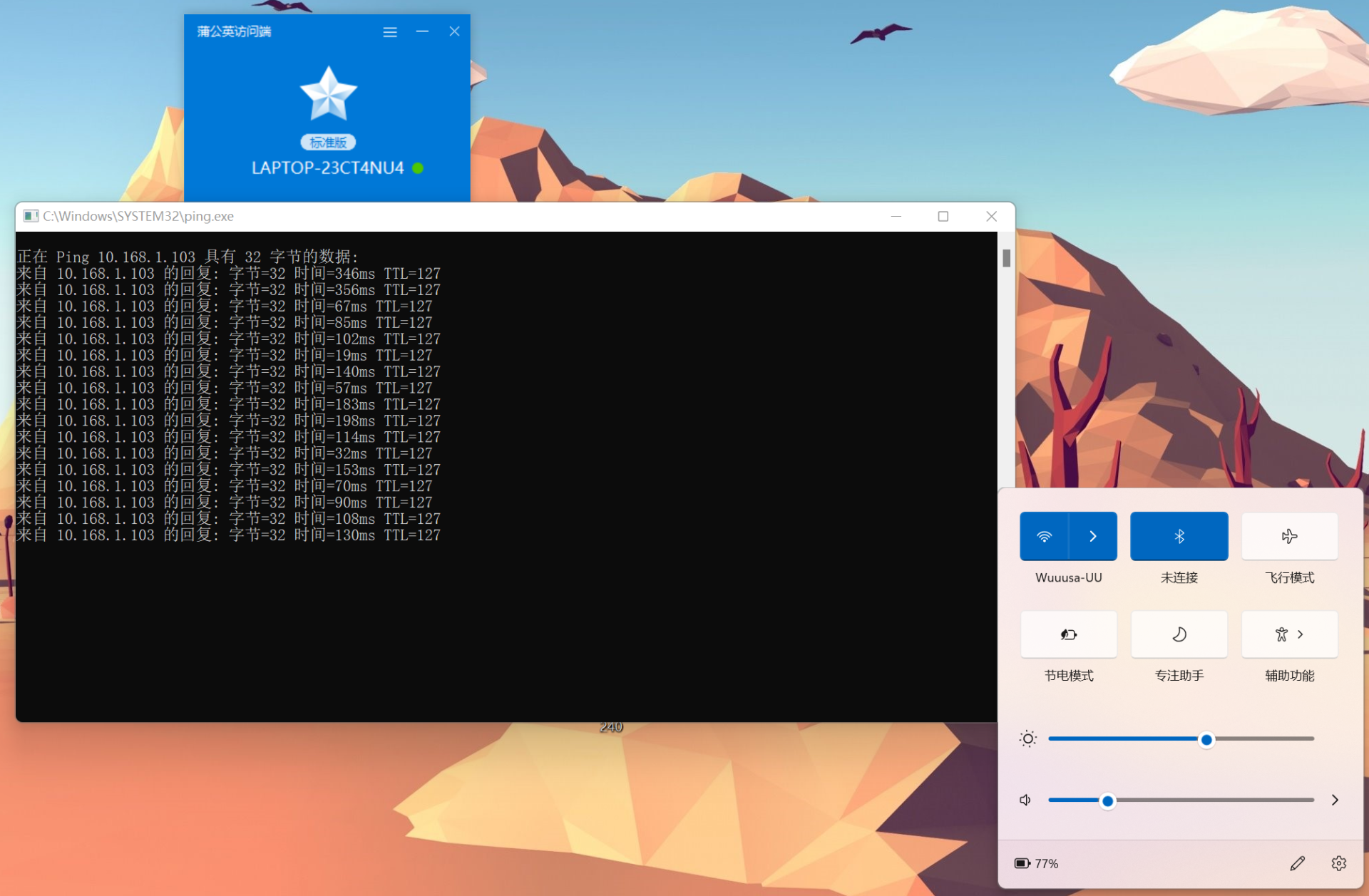
Task: Enable focus assist (专注助手)
Action: point(1179,634)
